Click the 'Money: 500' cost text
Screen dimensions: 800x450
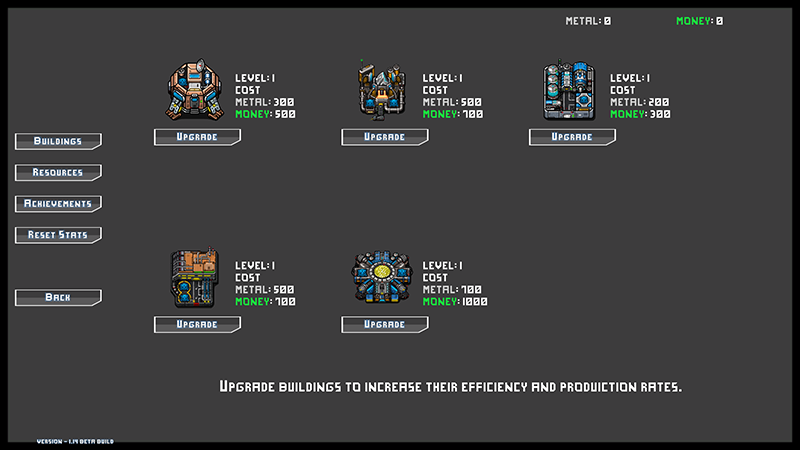click(265, 114)
